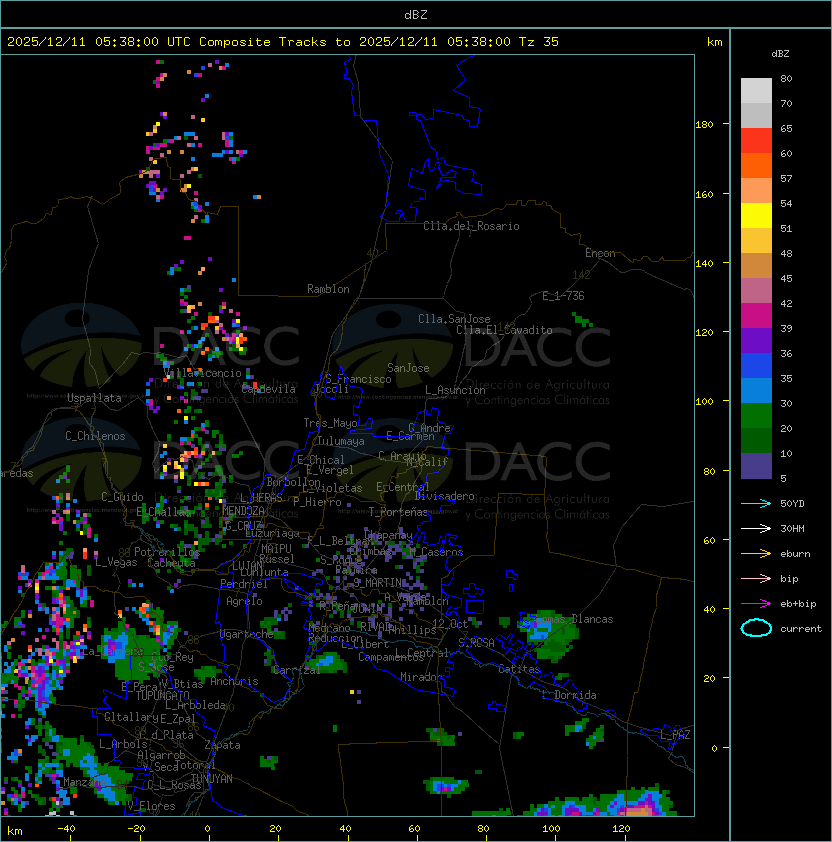Image resolution: width=832 pixels, height=842 pixels.
Task: Click the strong echo cell near Villavicencio
Action: click(237, 339)
